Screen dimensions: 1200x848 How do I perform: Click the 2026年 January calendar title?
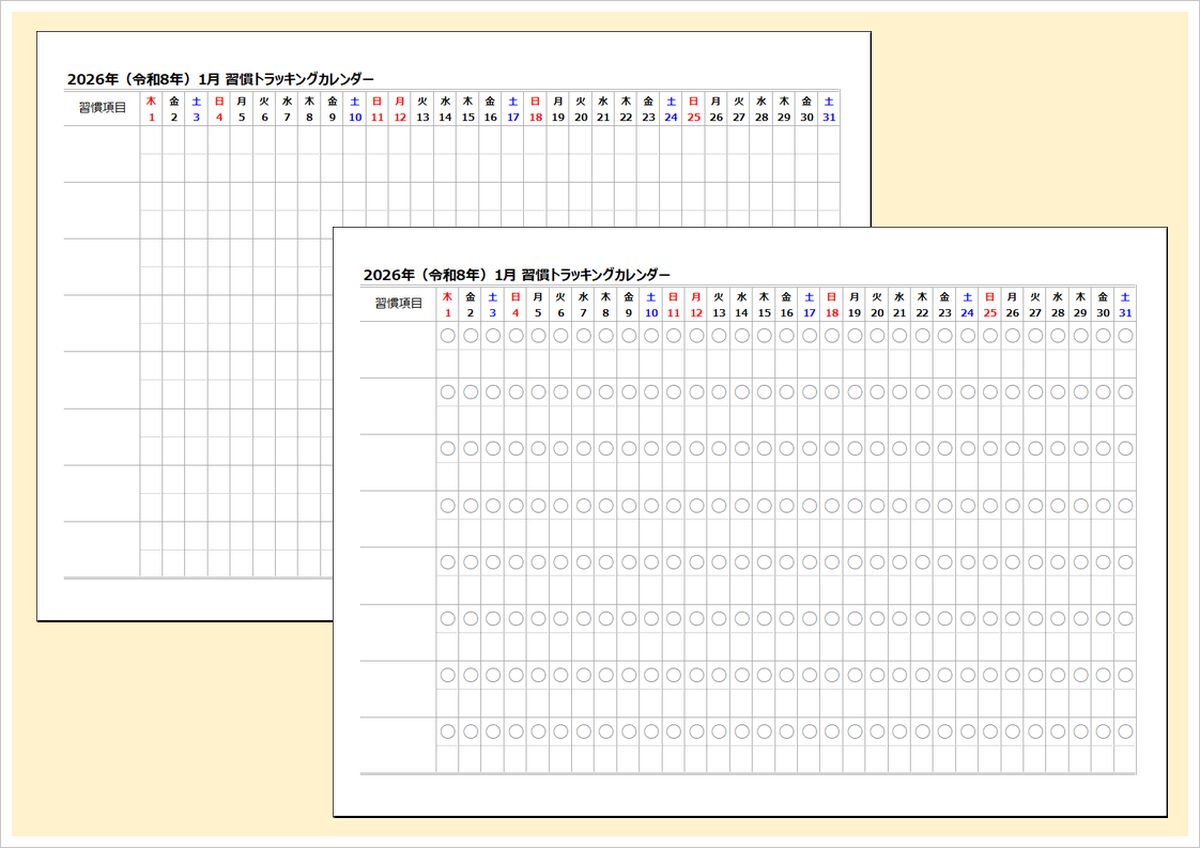click(518, 273)
